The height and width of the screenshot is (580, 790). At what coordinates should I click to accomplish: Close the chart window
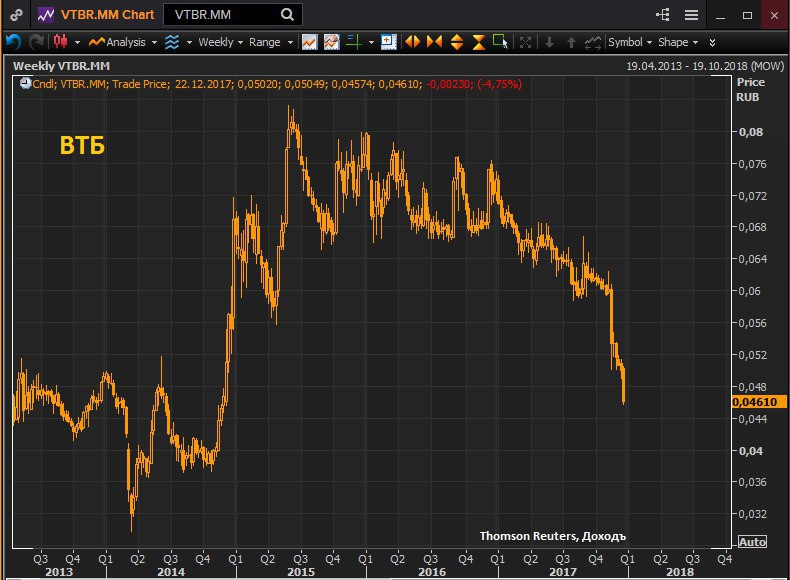click(774, 16)
